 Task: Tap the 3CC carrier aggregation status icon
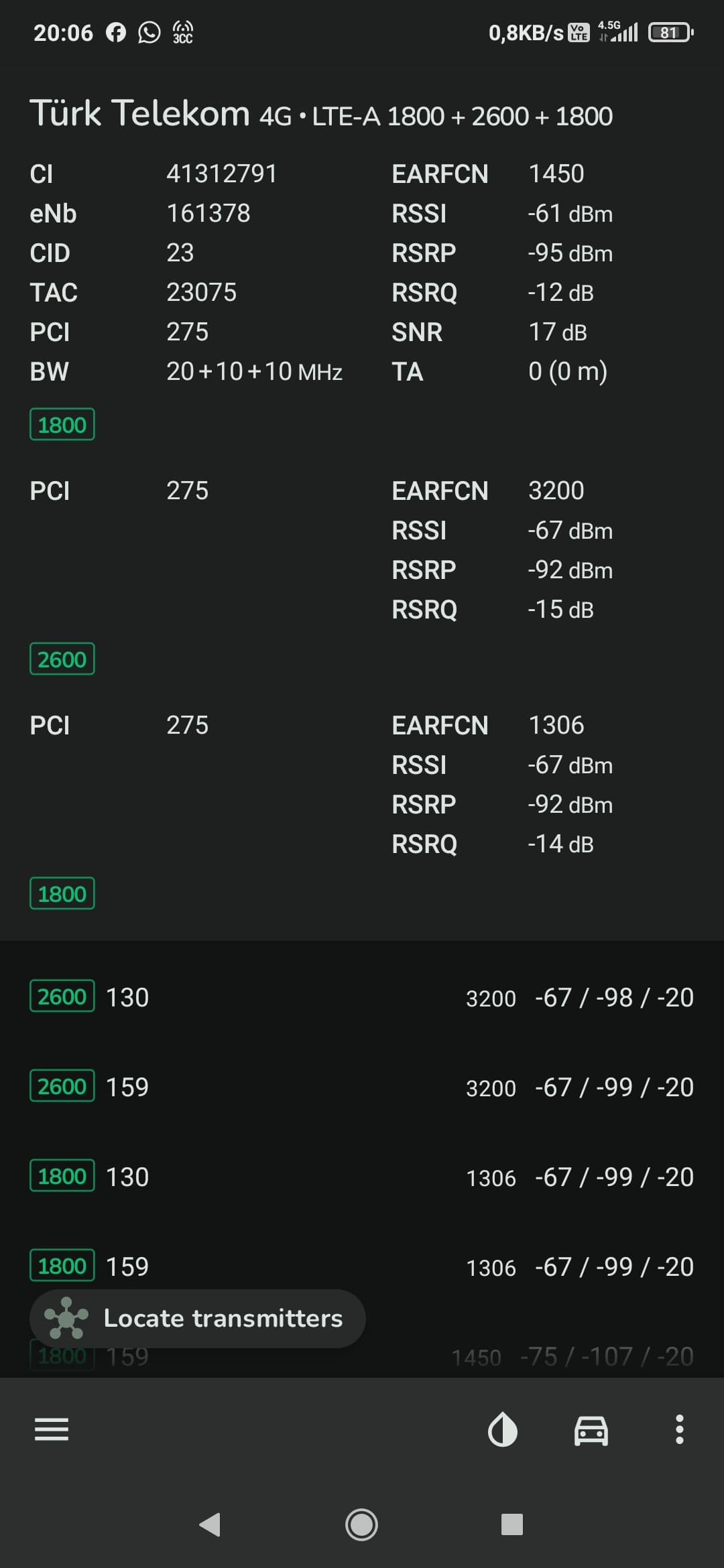tap(182, 32)
